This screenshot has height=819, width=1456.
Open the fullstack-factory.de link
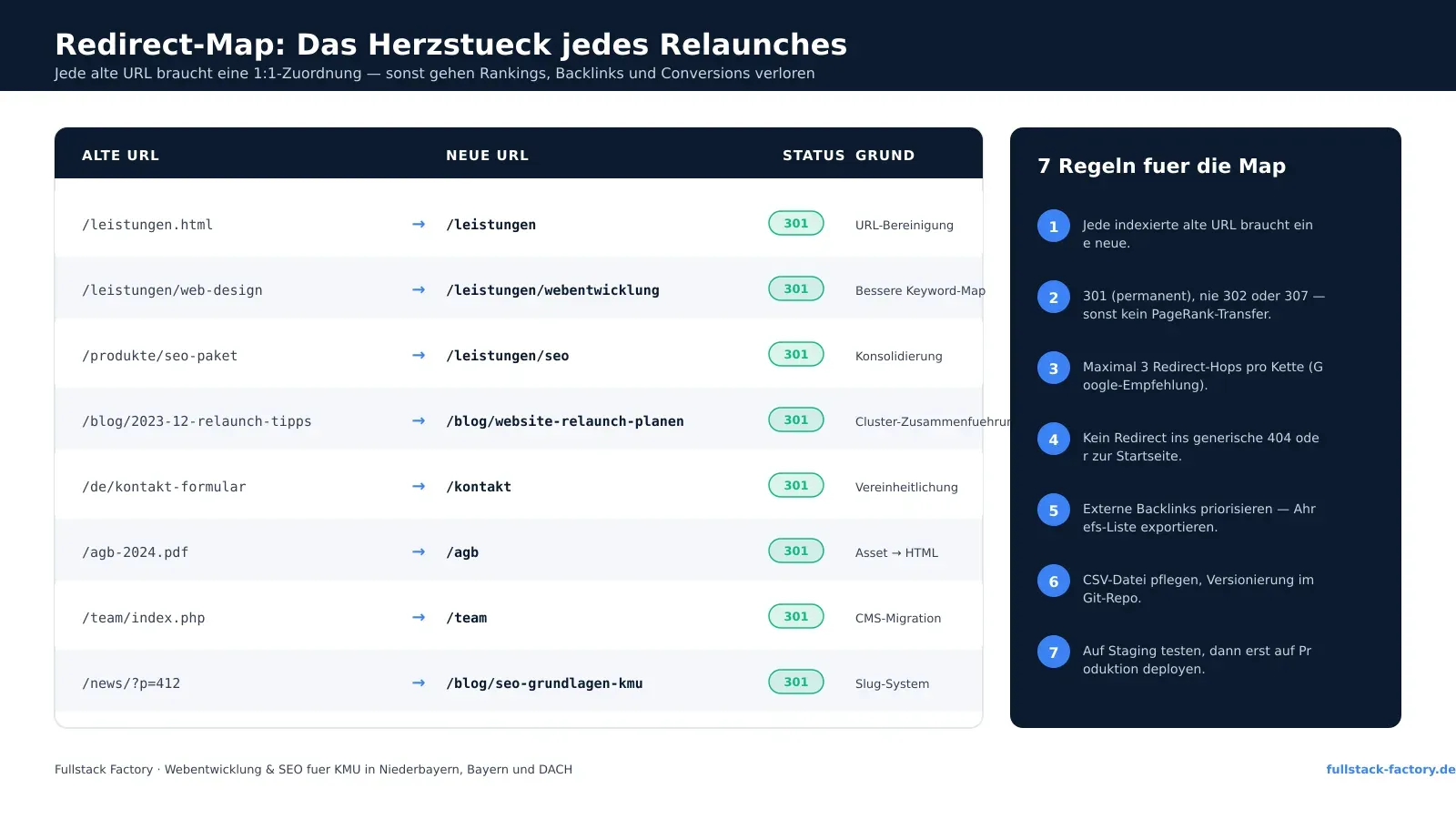[x=1390, y=769]
